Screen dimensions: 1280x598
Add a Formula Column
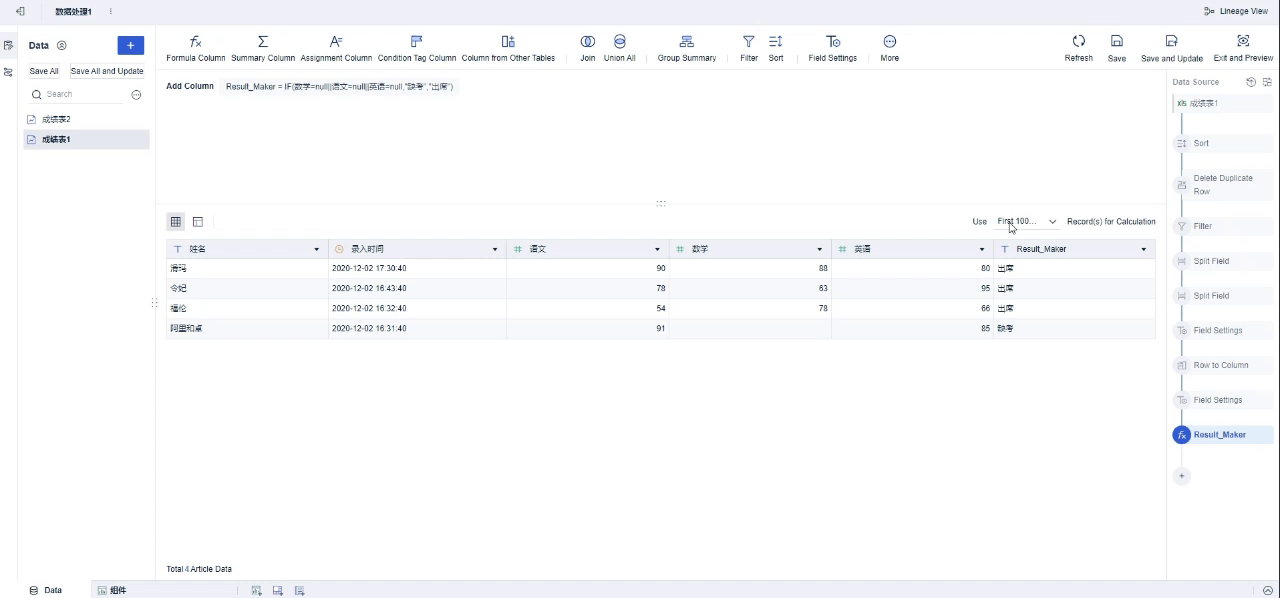pos(195,48)
